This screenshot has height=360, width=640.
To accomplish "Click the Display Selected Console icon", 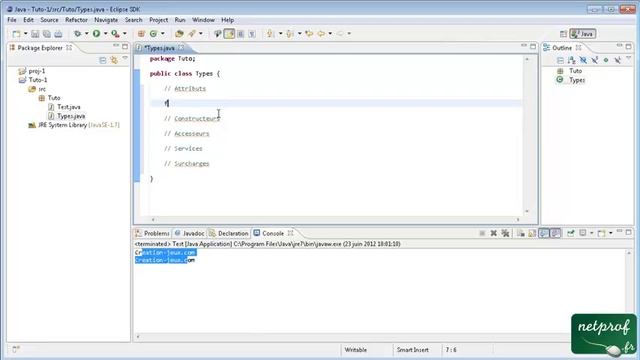I will pyautogui.click(x=583, y=233).
